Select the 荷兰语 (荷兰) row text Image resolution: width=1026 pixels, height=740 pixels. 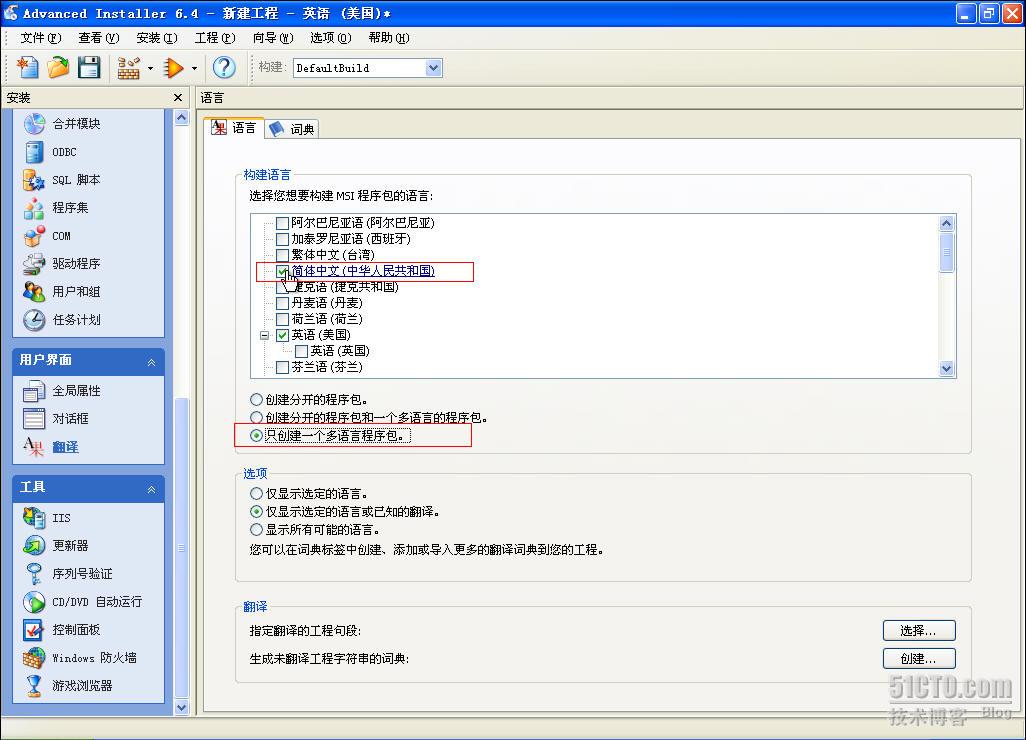coord(327,319)
